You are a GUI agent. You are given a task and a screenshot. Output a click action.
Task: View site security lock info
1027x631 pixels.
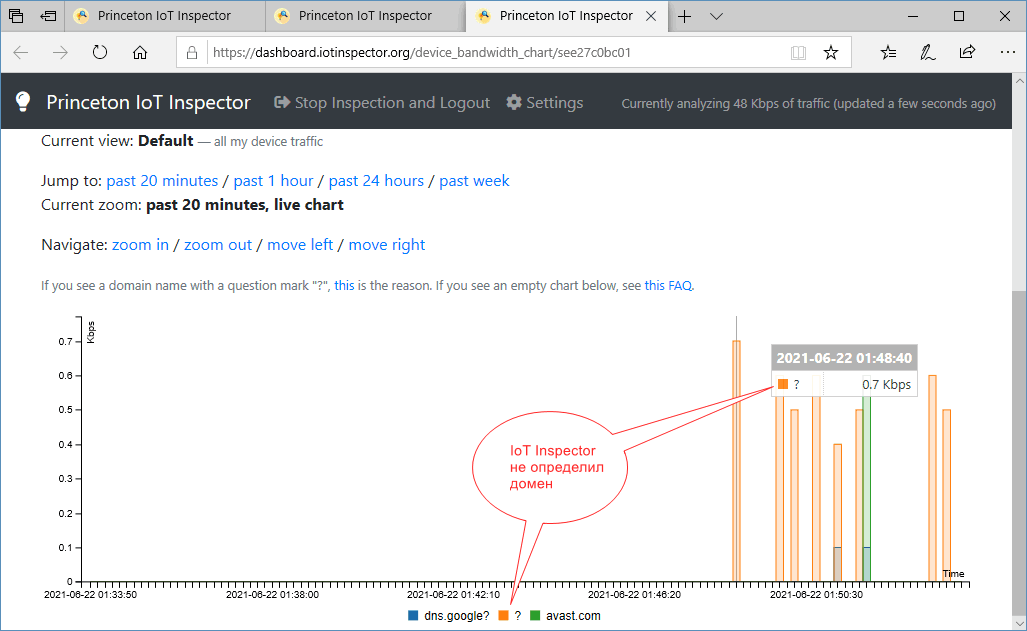tap(192, 52)
